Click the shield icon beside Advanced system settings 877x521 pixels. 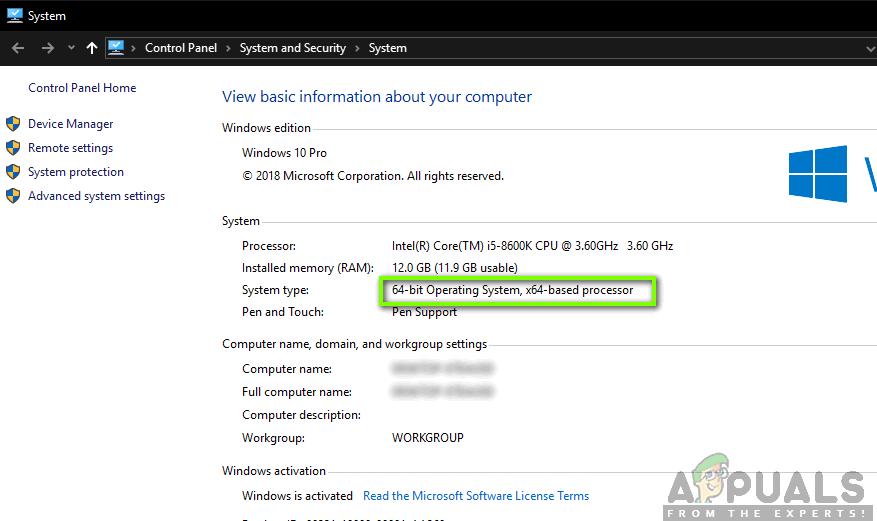pos(13,196)
